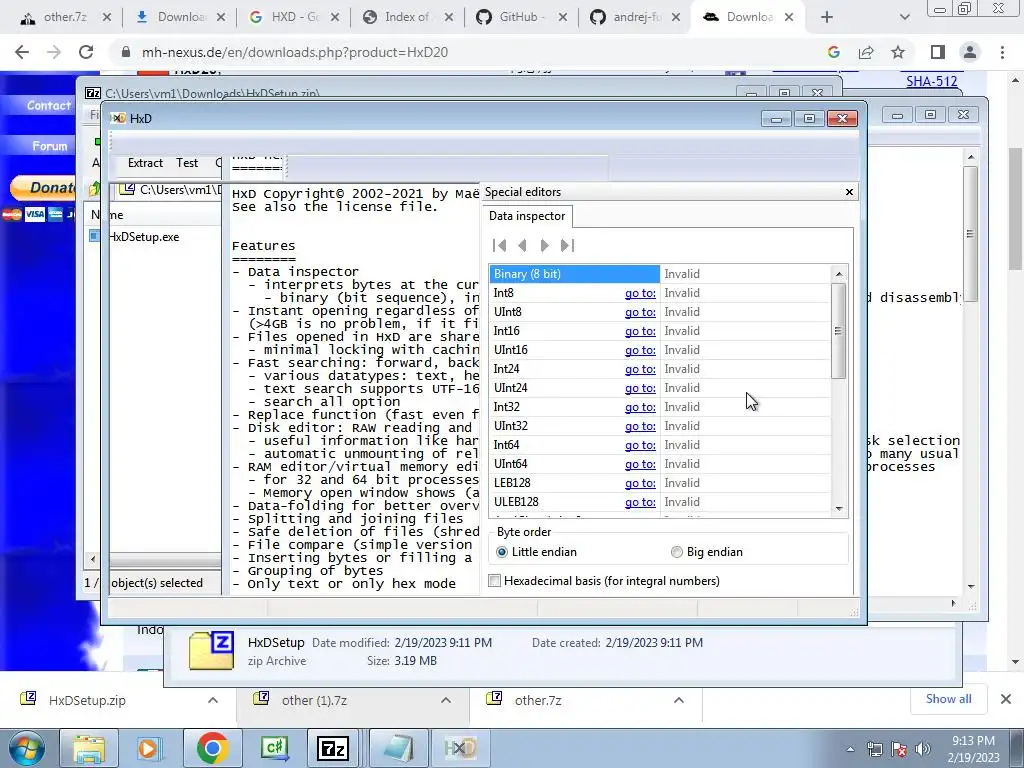Viewport: 1024px width, 768px height.
Task: Close the downloads bar
Action: coord(1006,699)
